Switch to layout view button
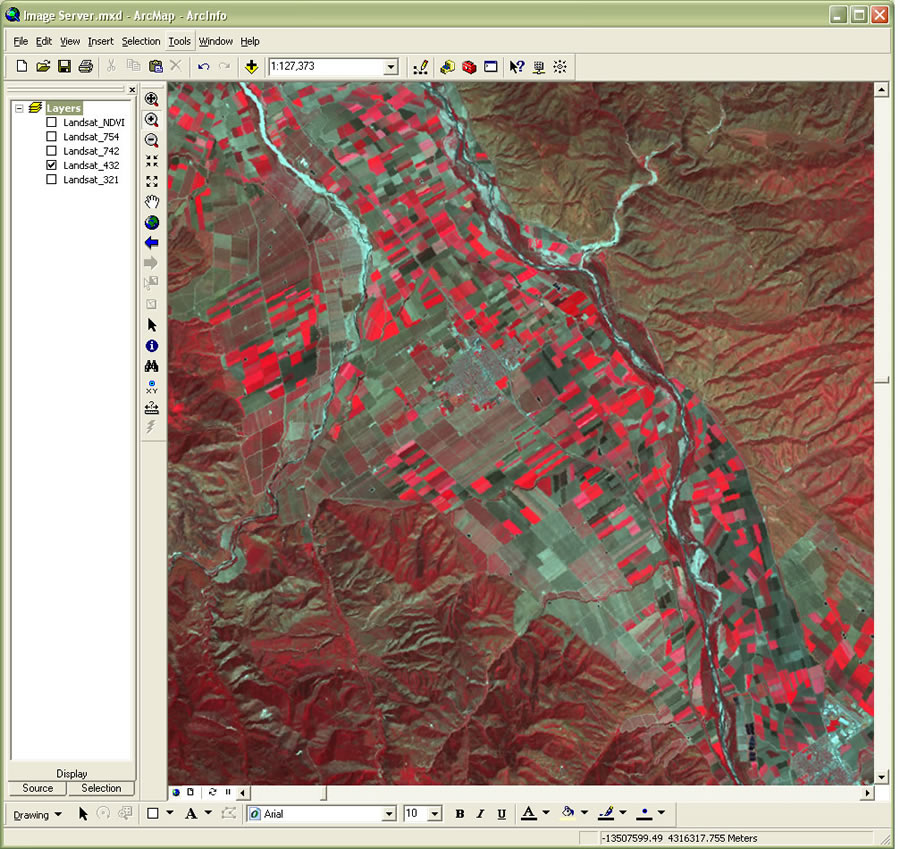The width and height of the screenshot is (900, 849). (x=191, y=792)
